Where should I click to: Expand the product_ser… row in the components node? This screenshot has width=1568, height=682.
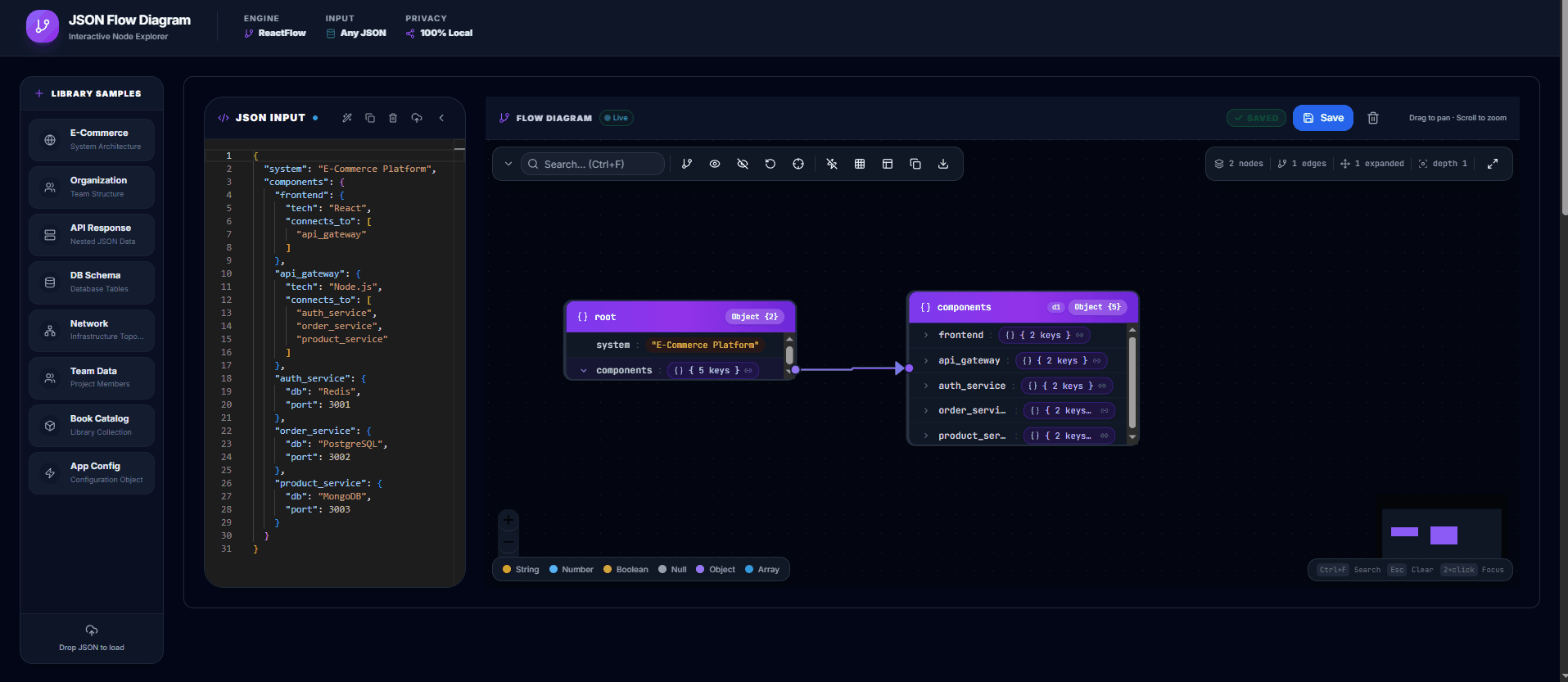[926, 436]
